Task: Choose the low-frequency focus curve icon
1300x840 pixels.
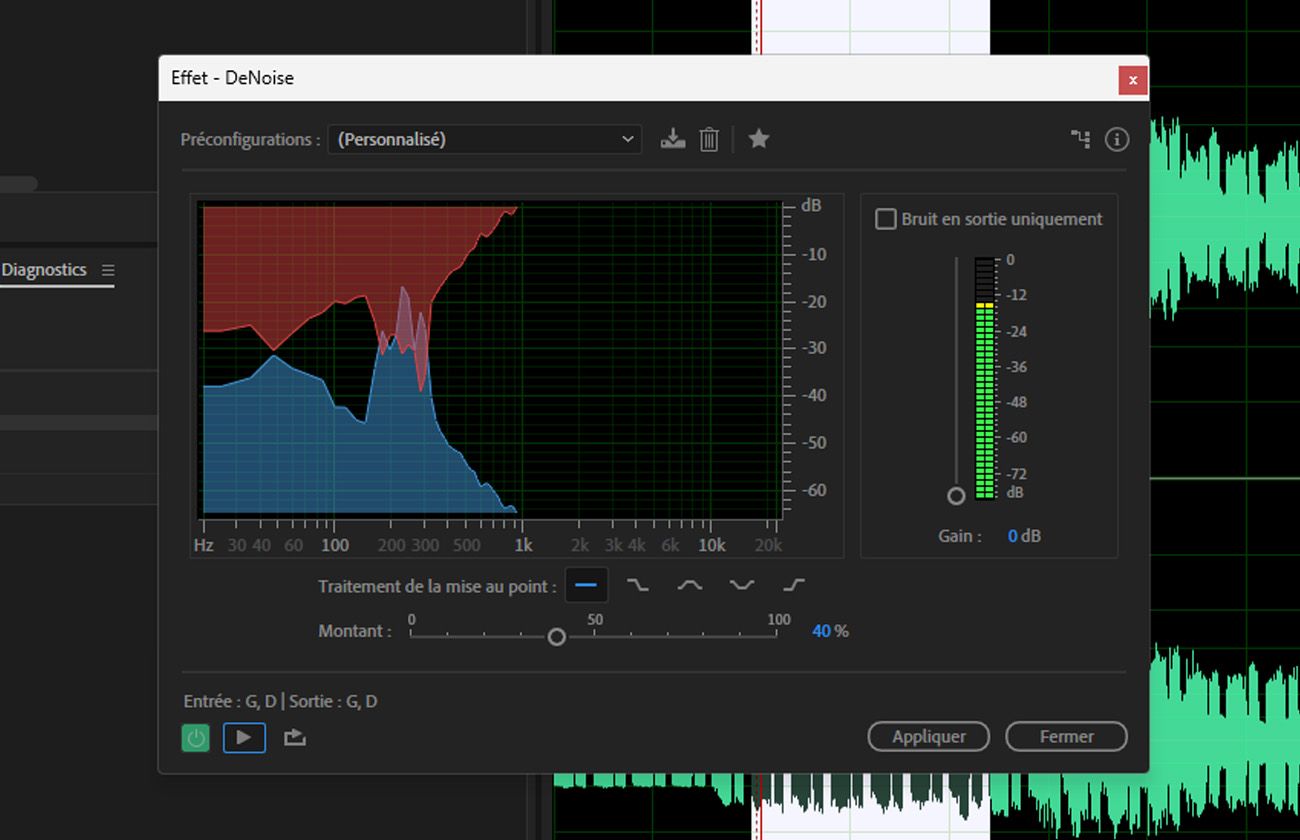Action: (638, 585)
